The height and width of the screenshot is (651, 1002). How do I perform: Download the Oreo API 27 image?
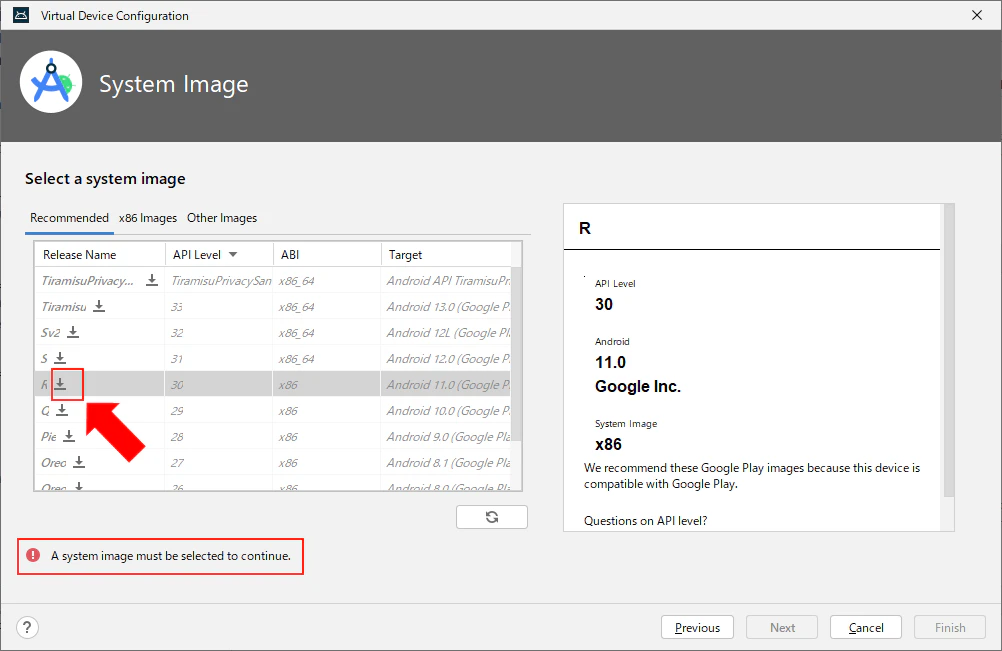79,462
